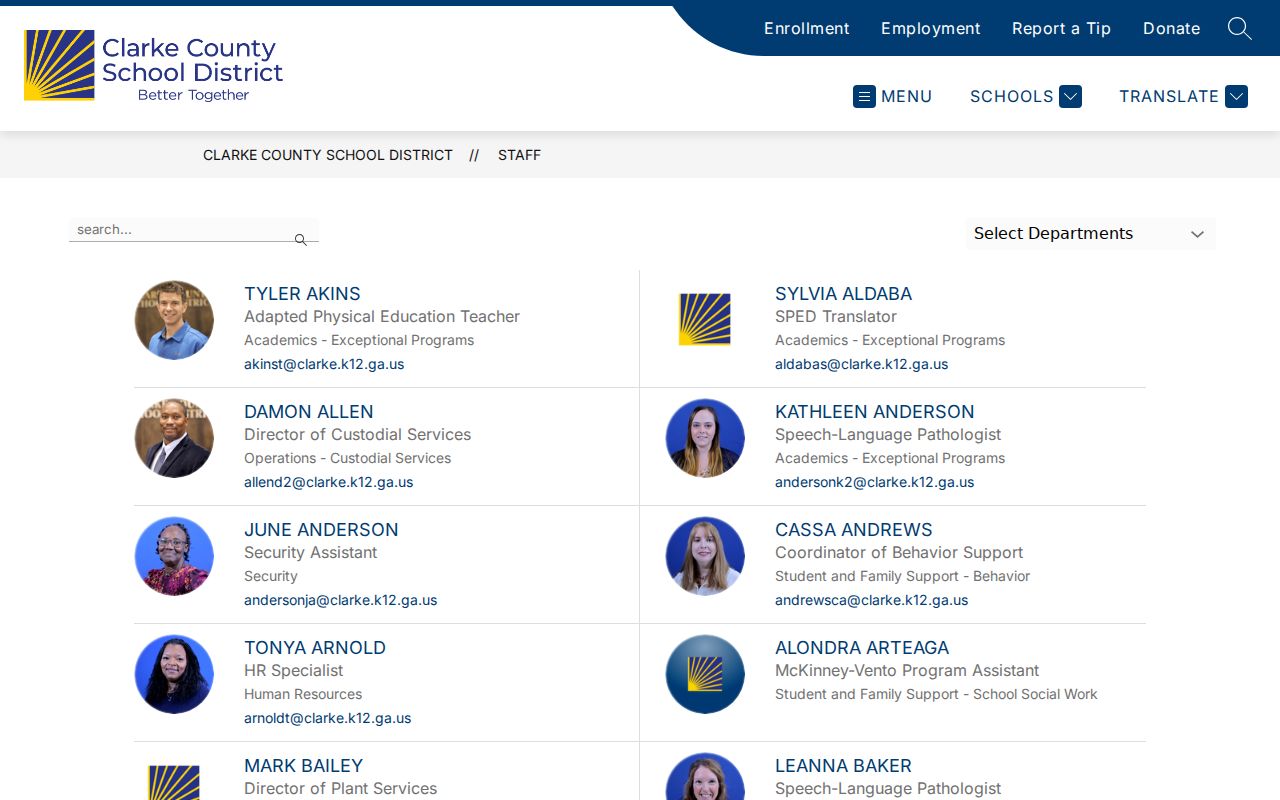Viewport: 1280px width, 800px height.
Task: Select text 'HR Specialist'
Action: (293, 671)
